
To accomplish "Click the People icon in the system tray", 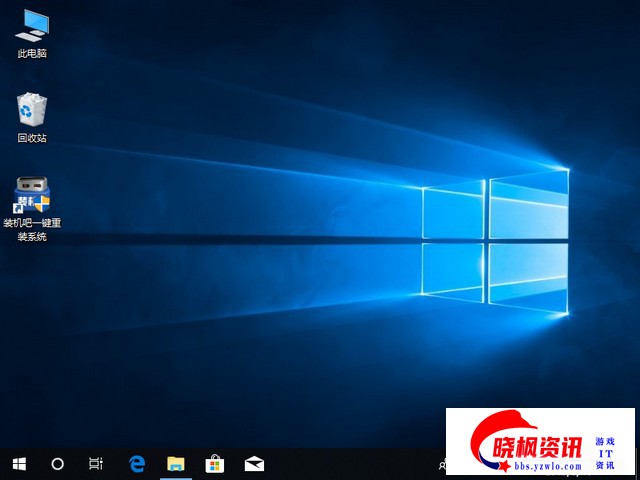I will (442, 465).
